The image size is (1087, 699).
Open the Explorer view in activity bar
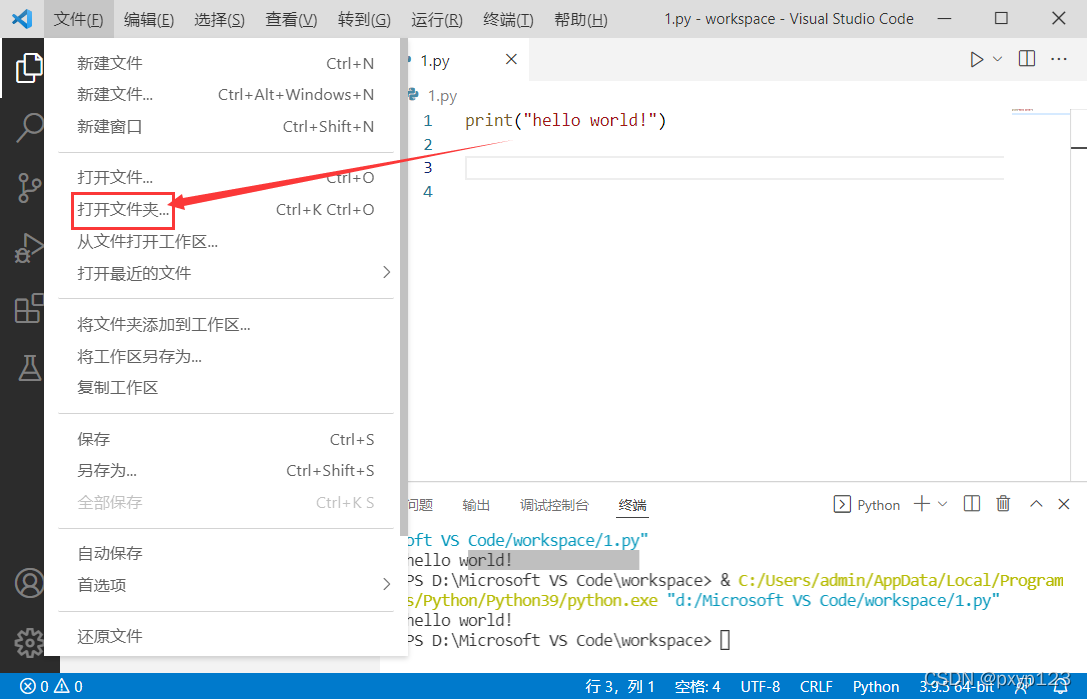point(26,68)
